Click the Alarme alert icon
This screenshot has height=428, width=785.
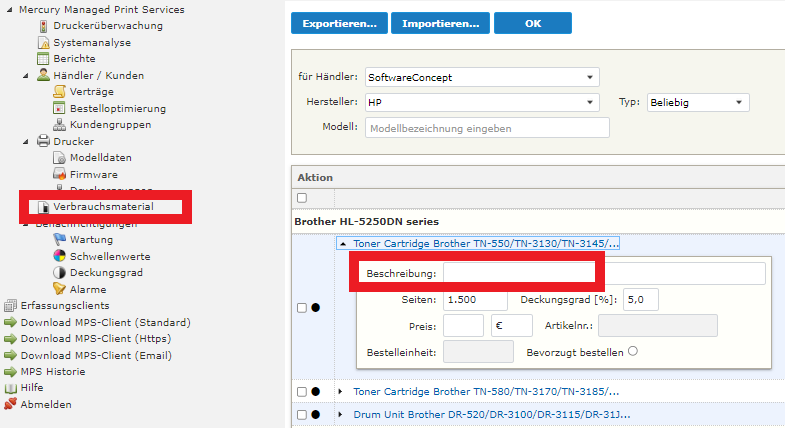pyautogui.click(x=60, y=289)
